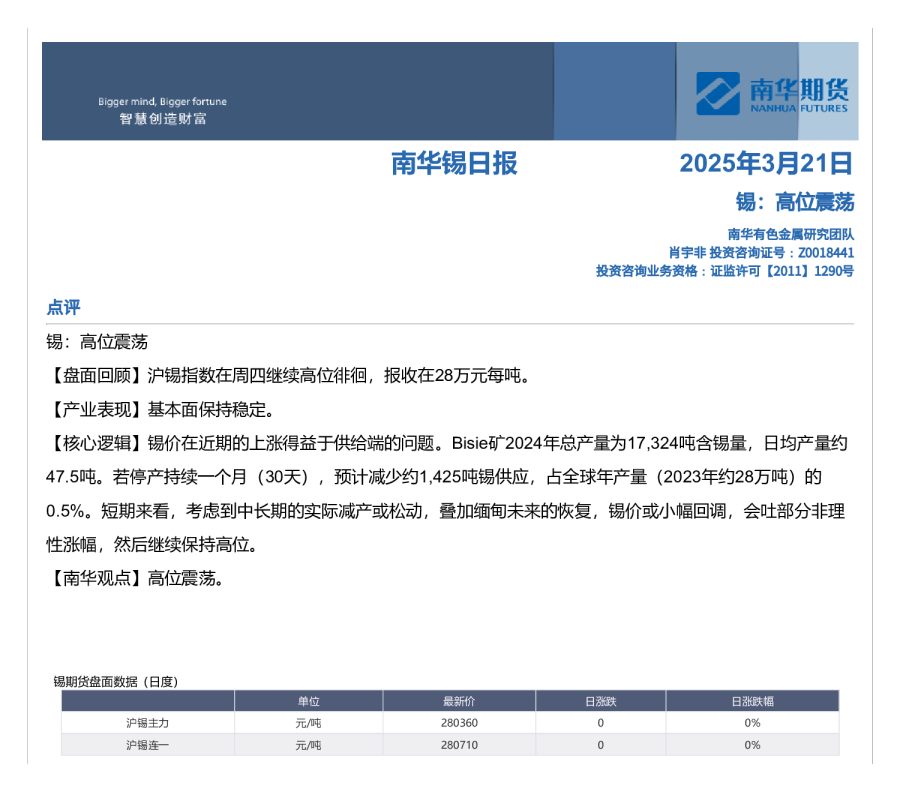The height and width of the screenshot is (792, 900).
Task: Click the 南华锡日报 report title
Action: (453, 163)
